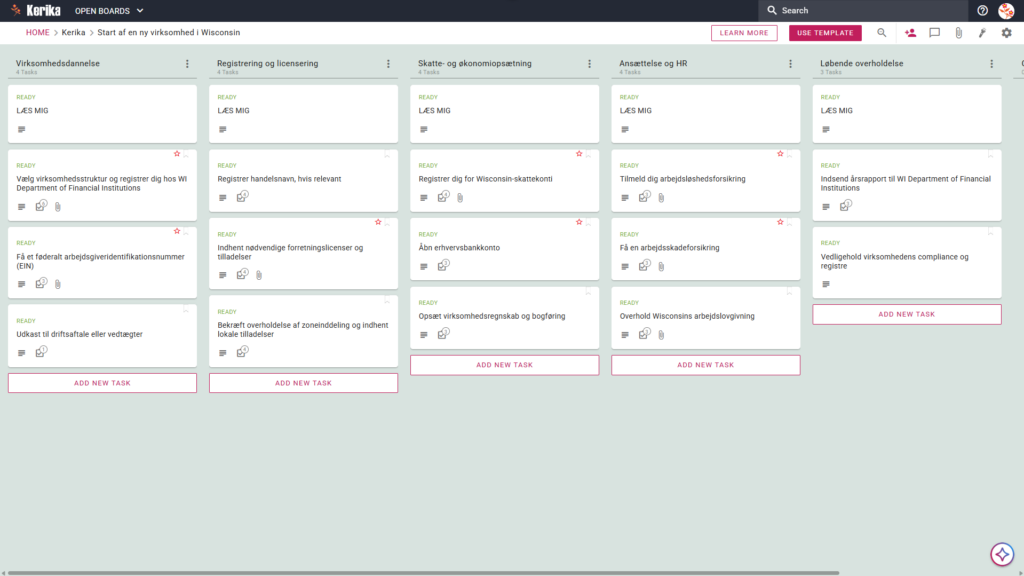This screenshot has height=576, width=1024.
Task: Open the board settings gear
Action: (x=1006, y=33)
